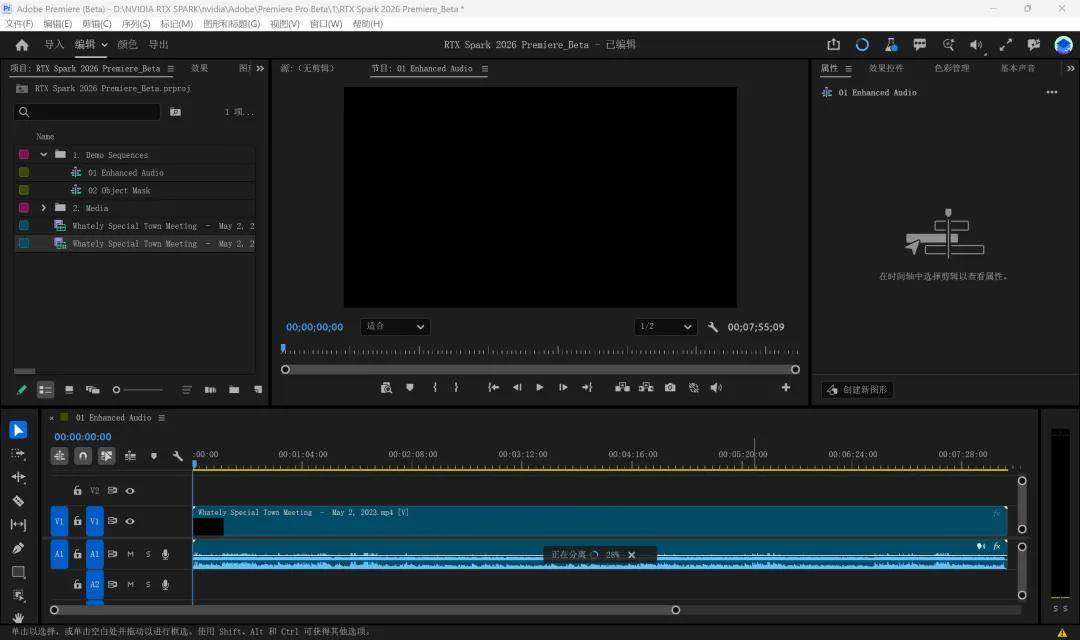The height and width of the screenshot is (640, 1080).
Task: Open the beaker Beta features icon
Action: [891, 45]
